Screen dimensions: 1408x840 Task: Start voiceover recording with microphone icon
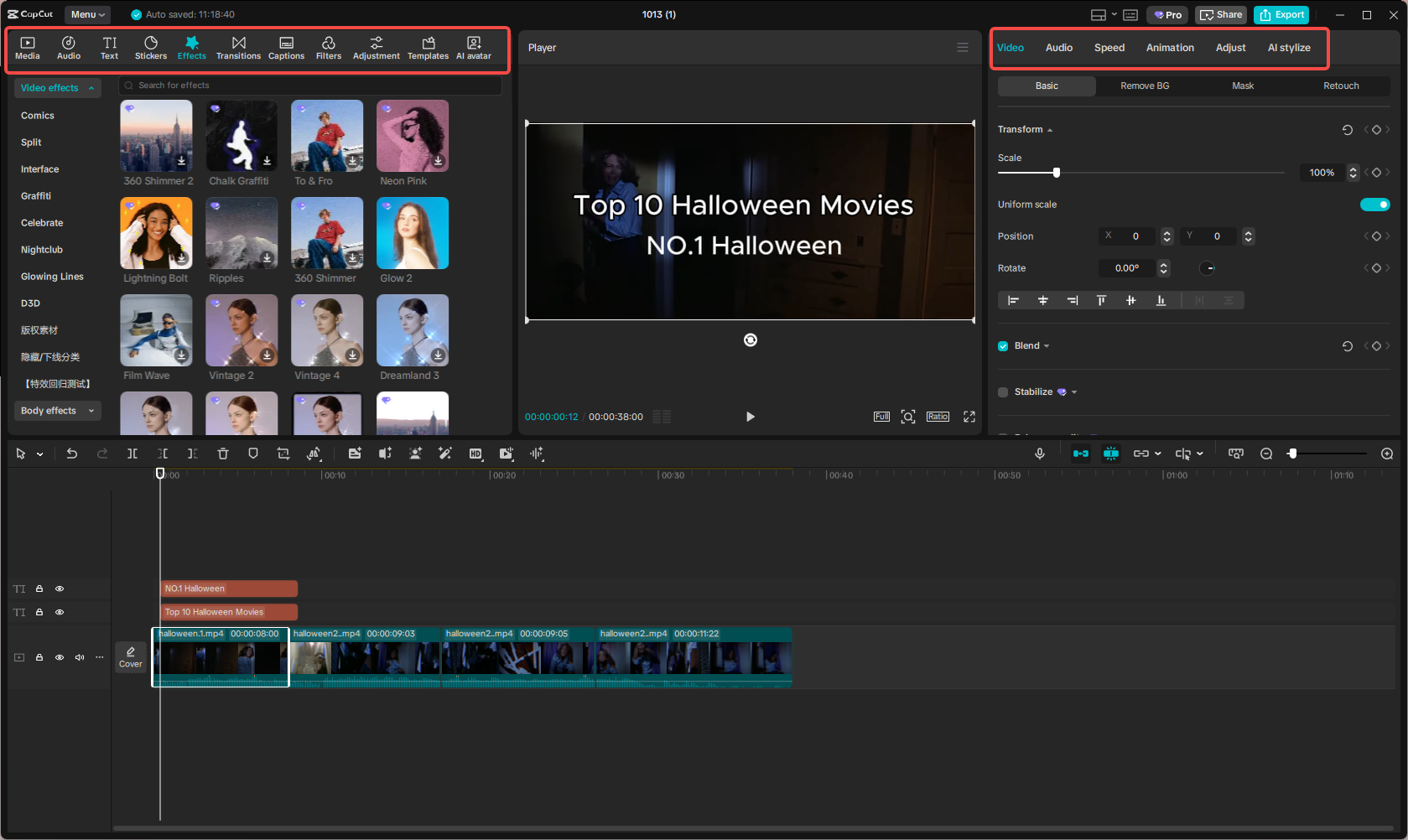pyautogui.click(x=1040, y=454)
